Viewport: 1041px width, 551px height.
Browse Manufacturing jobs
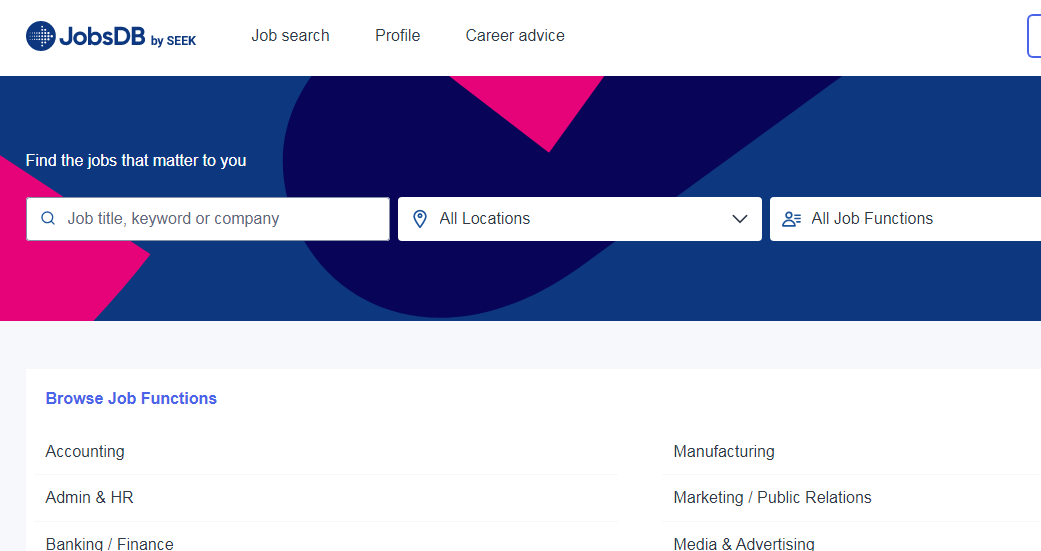click(x=724, y=452)
